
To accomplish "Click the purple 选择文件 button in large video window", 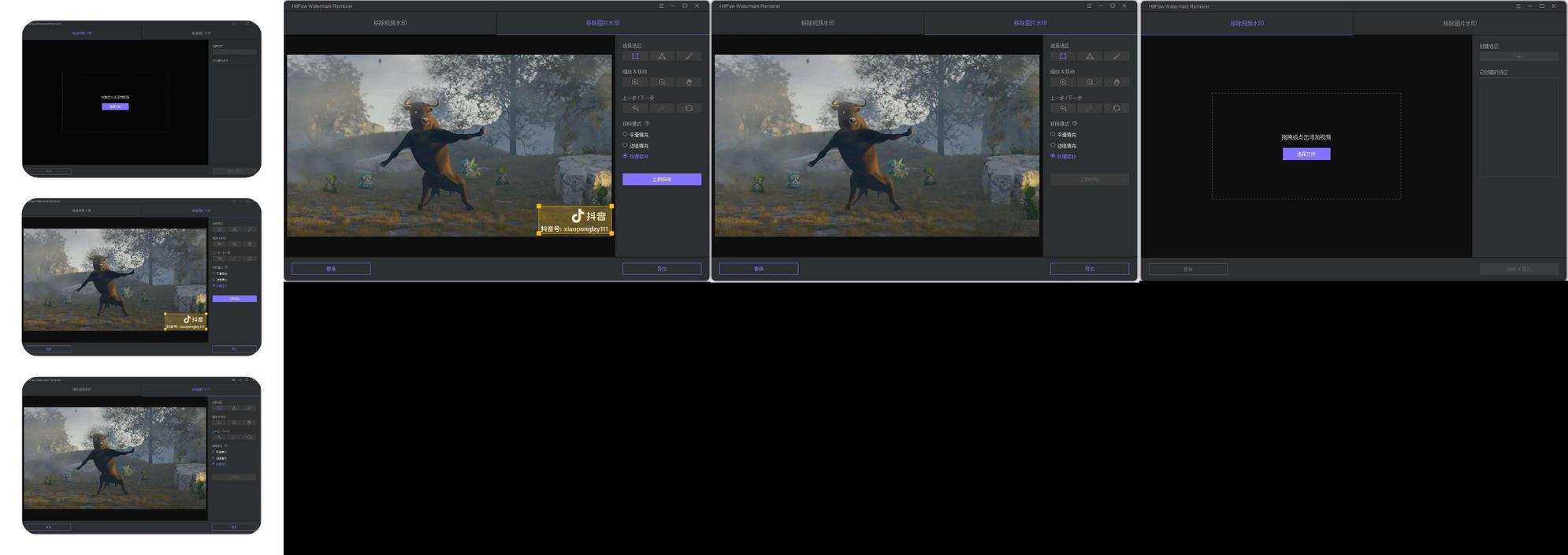I will coord(1306,154).
